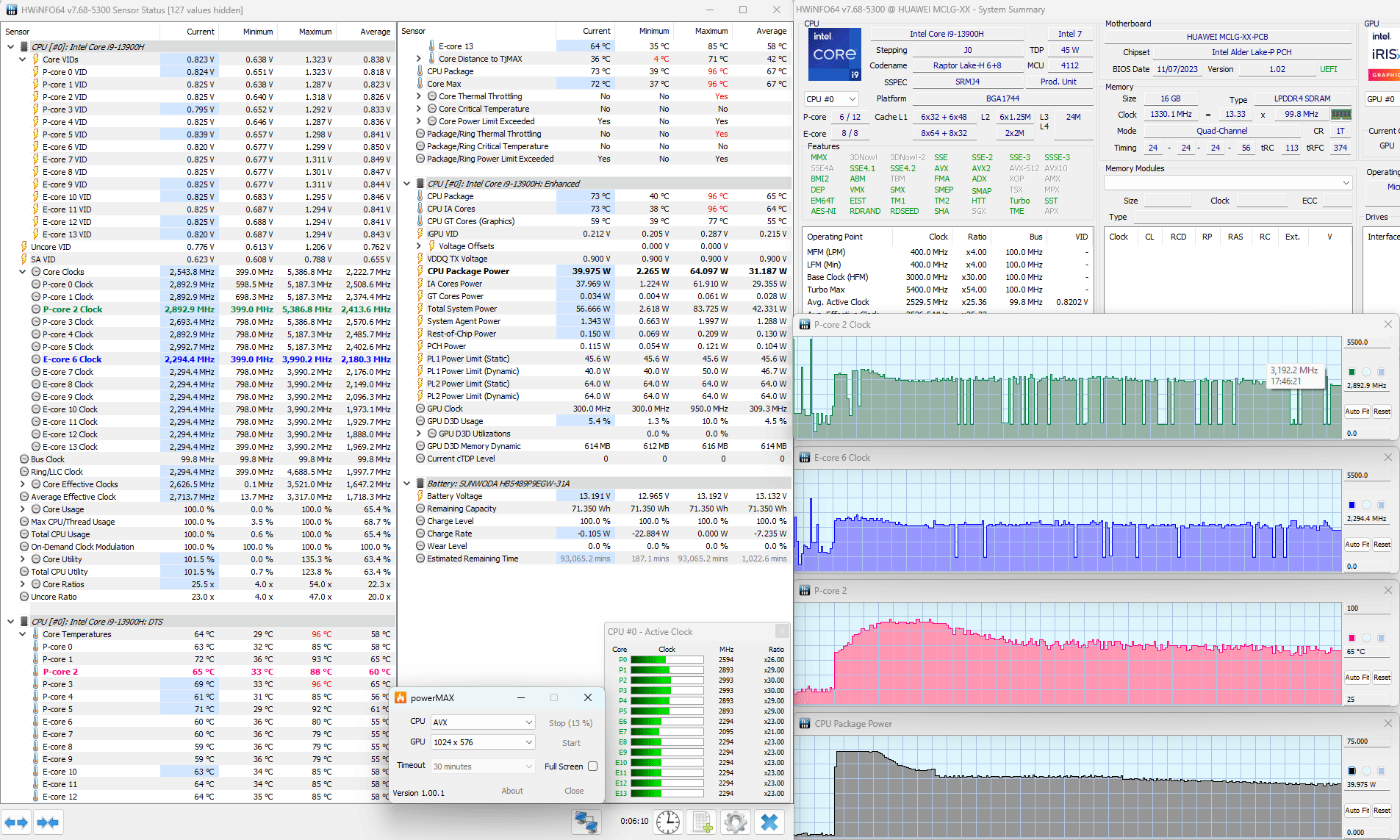Screen dimensions: 1400x840
Task: Enable the Full Screen checkbox in powerMAX
Action: (x=593, y=767)
